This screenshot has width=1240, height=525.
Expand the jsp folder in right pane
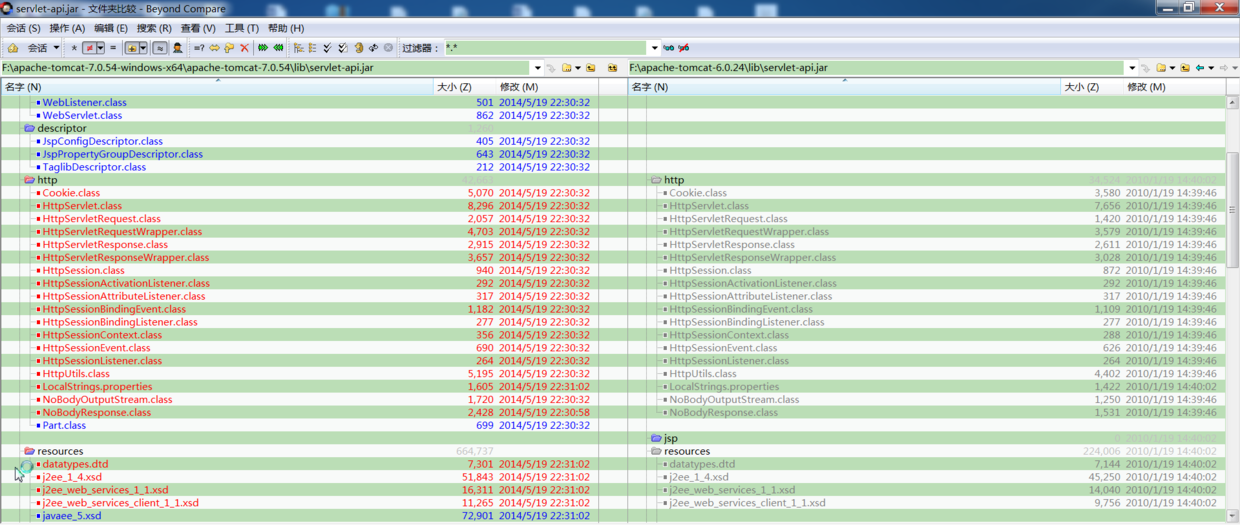click(656, 438)
